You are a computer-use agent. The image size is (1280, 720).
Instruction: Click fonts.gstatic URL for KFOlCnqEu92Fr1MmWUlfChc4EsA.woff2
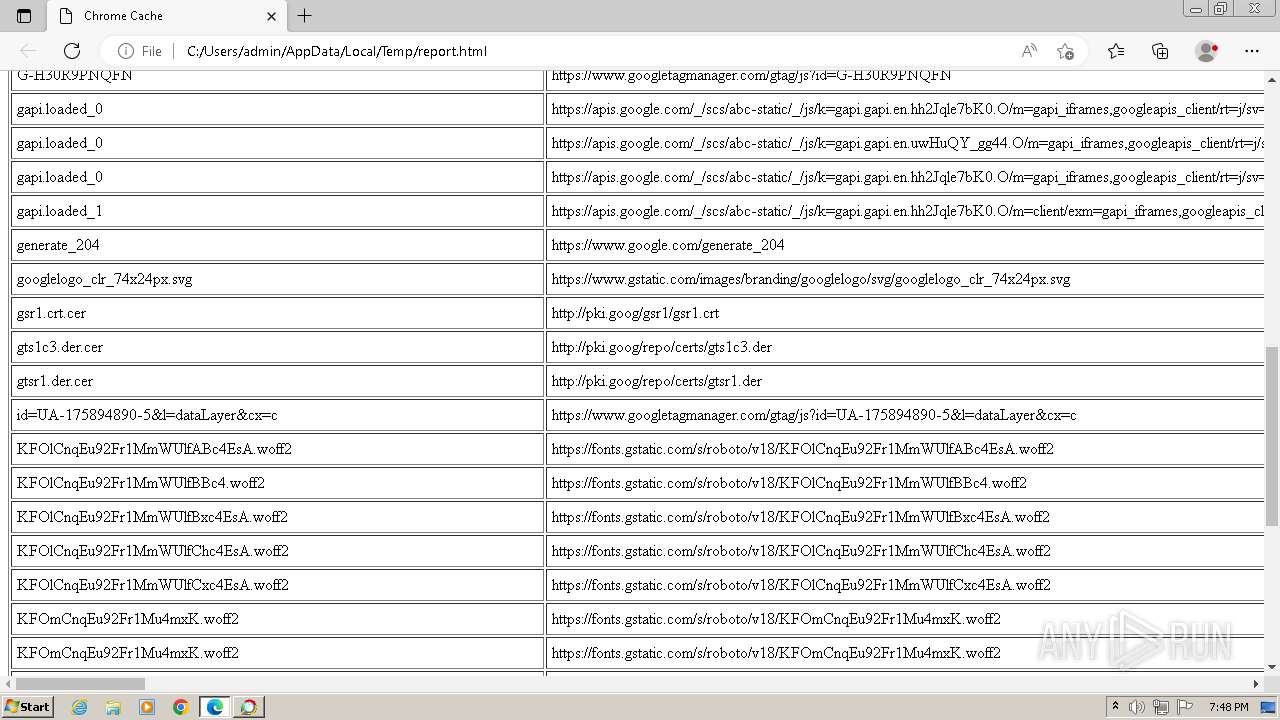905,551
